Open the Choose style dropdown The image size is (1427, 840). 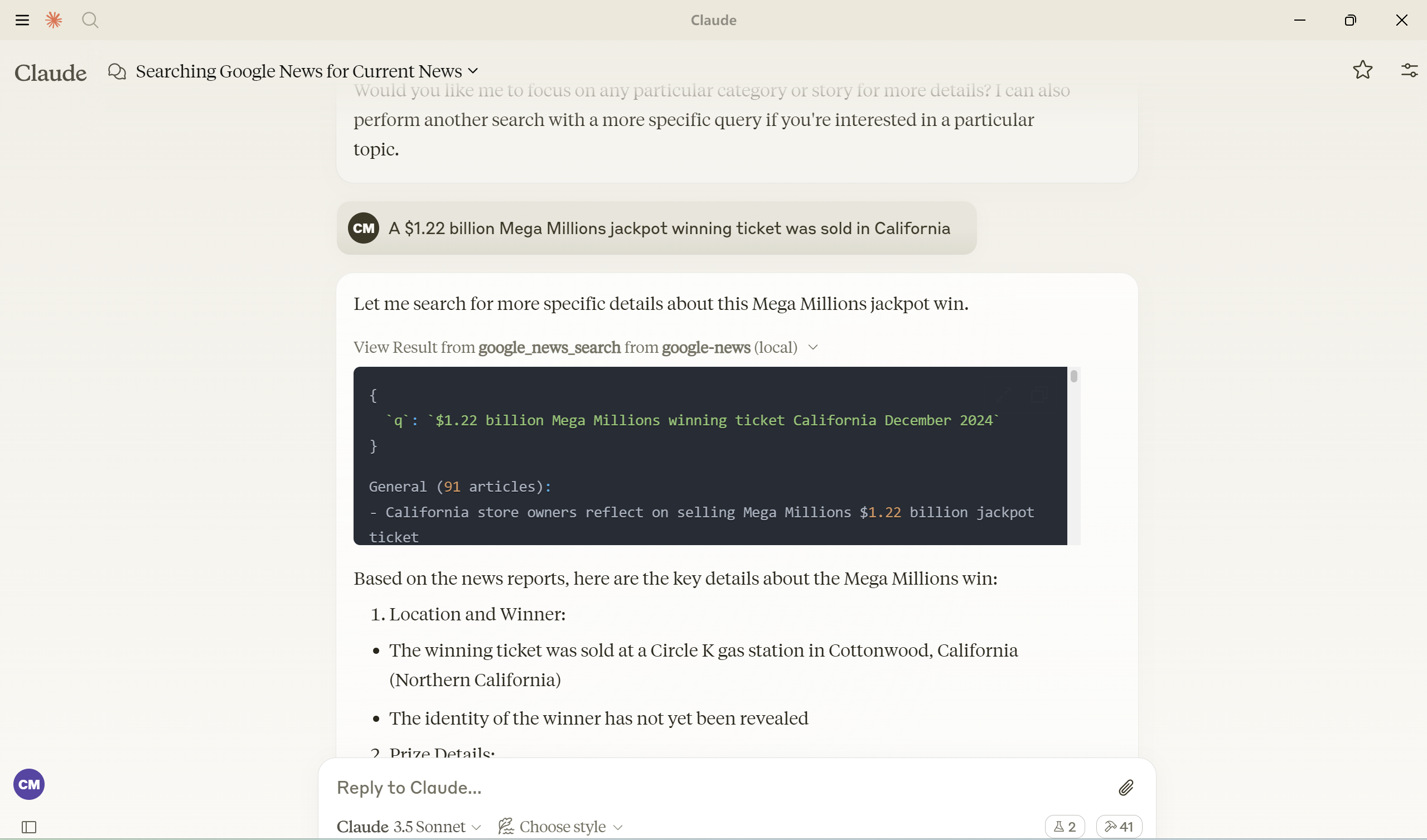(560, 827)
